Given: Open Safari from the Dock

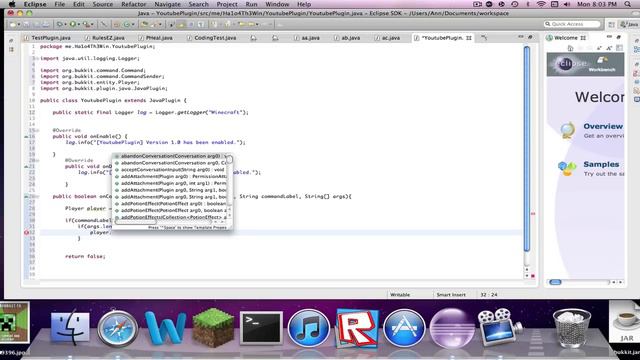Looking at the screenshot, I should coord(118,329).
